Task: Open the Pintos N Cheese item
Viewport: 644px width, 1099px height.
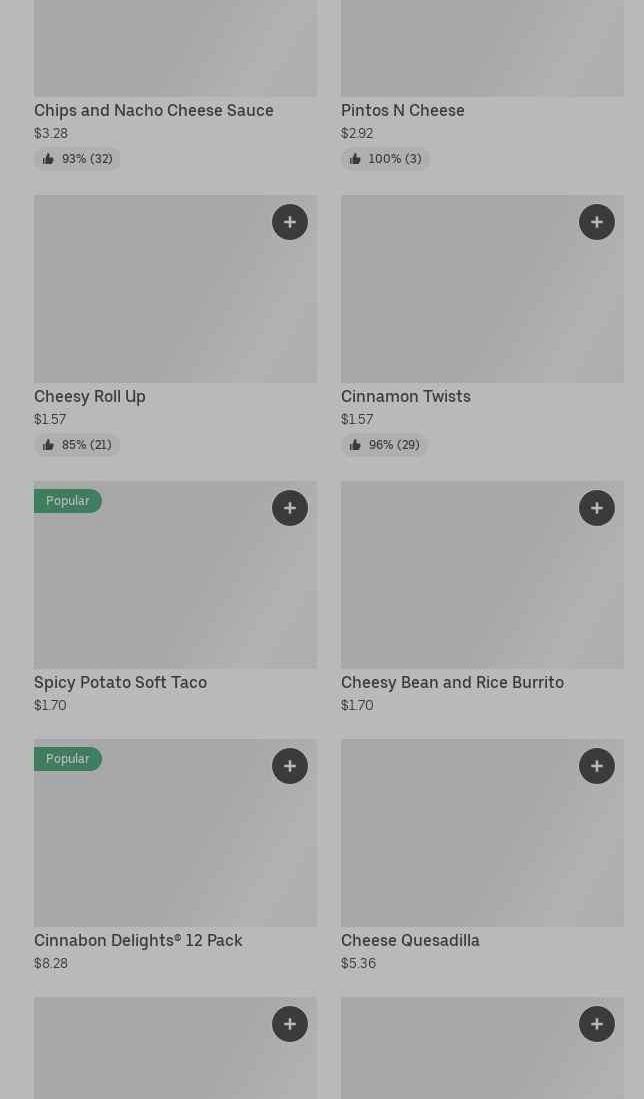Action: (402, 110)
